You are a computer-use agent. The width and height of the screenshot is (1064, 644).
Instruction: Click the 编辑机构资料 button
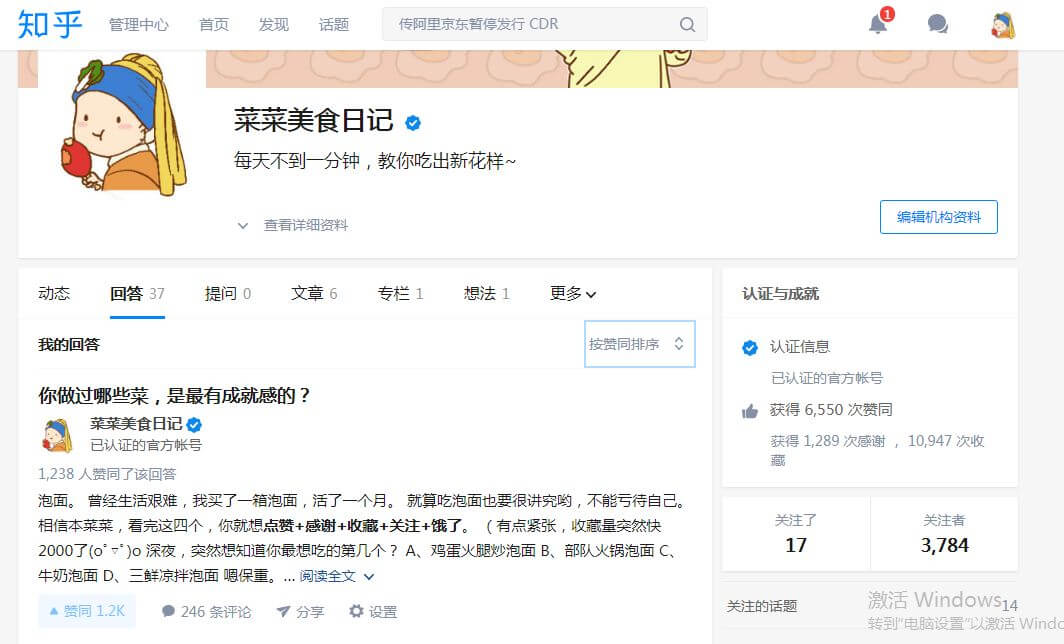click(x=938, y=217)
